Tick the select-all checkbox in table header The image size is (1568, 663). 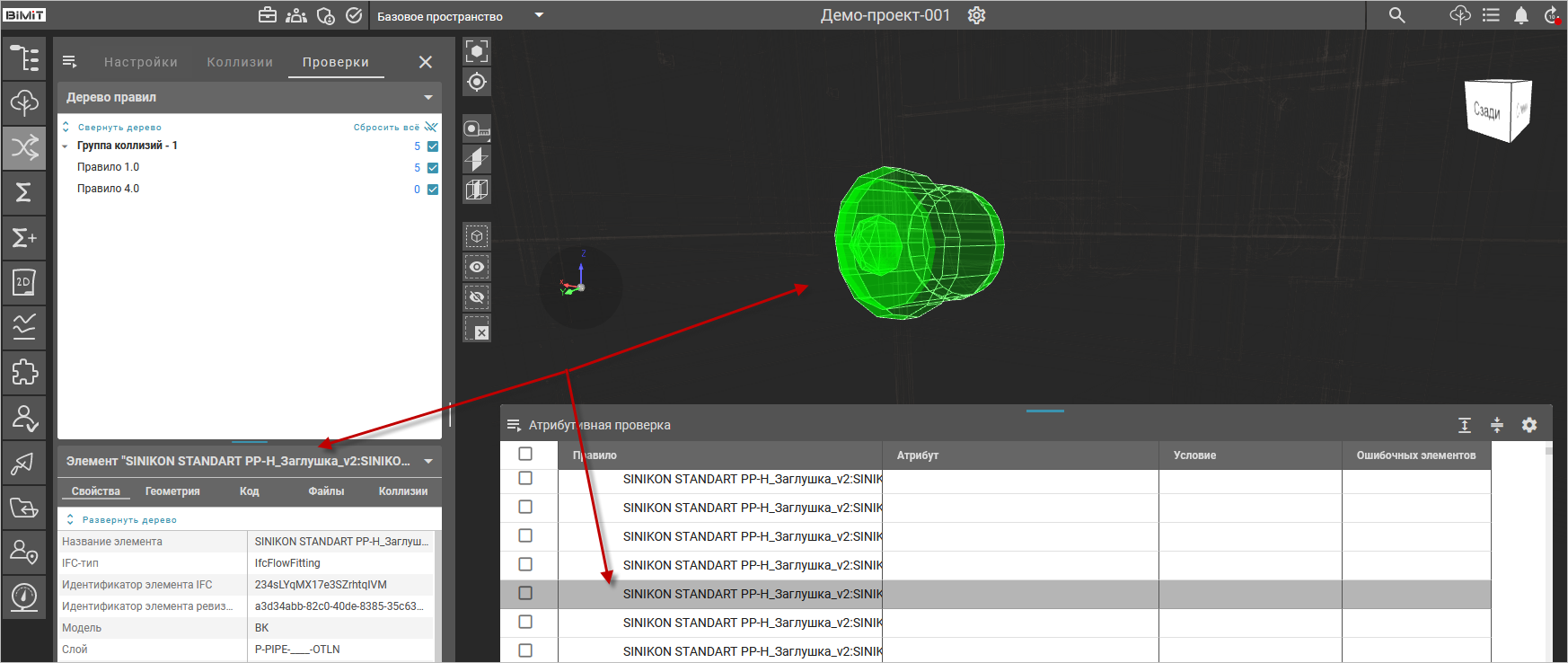pos(525,455)
